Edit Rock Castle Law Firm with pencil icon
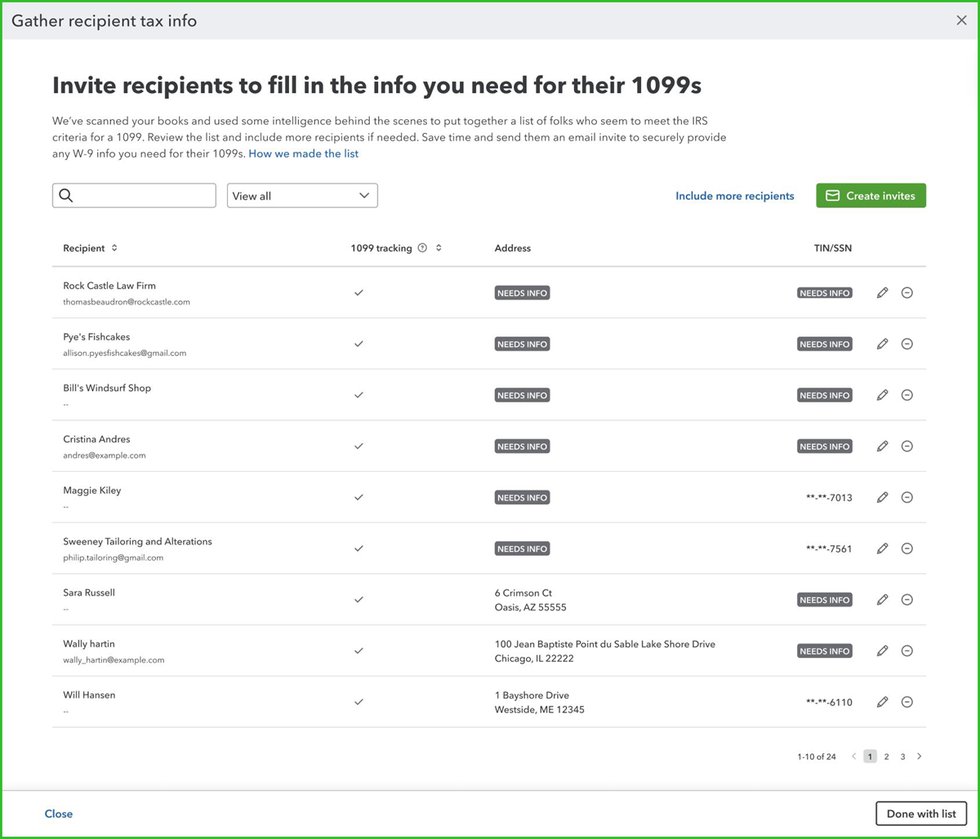 coord(882,293)
